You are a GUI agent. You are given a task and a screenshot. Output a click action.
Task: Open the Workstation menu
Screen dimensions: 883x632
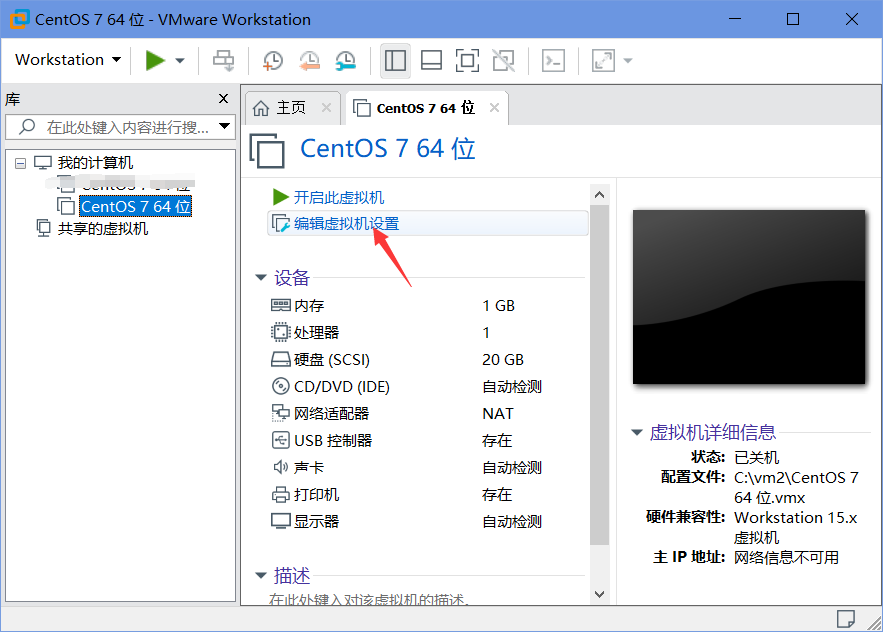(x=68, y=60)
